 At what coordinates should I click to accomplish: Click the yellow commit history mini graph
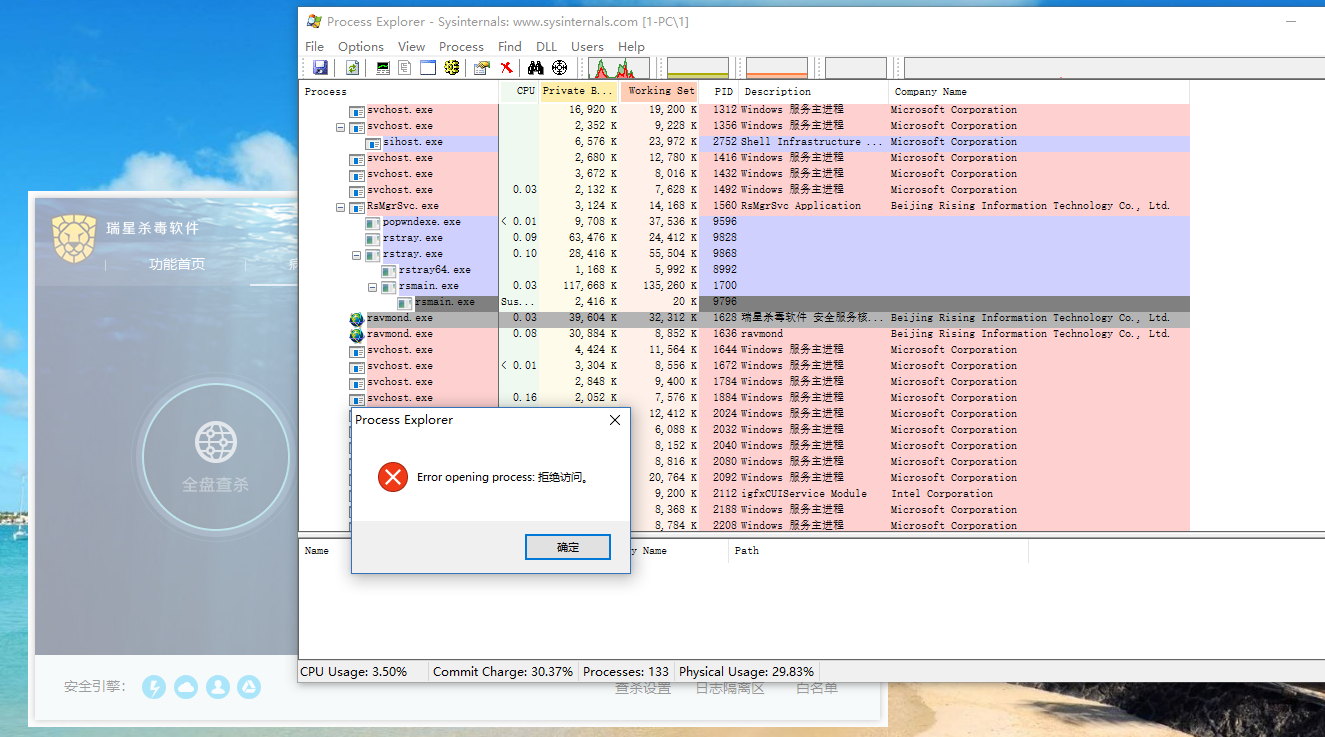pos(698,68)
